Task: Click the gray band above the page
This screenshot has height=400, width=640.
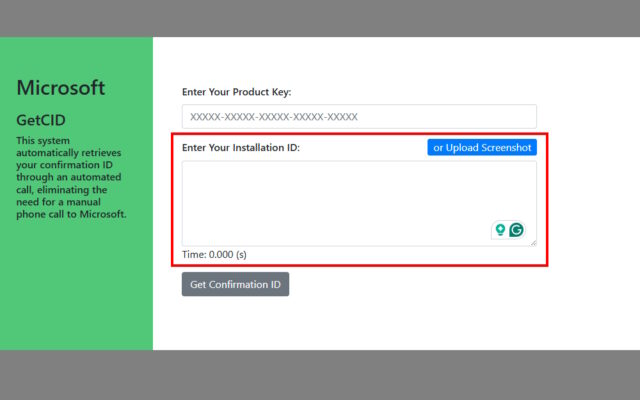Action: click(320, 18)
